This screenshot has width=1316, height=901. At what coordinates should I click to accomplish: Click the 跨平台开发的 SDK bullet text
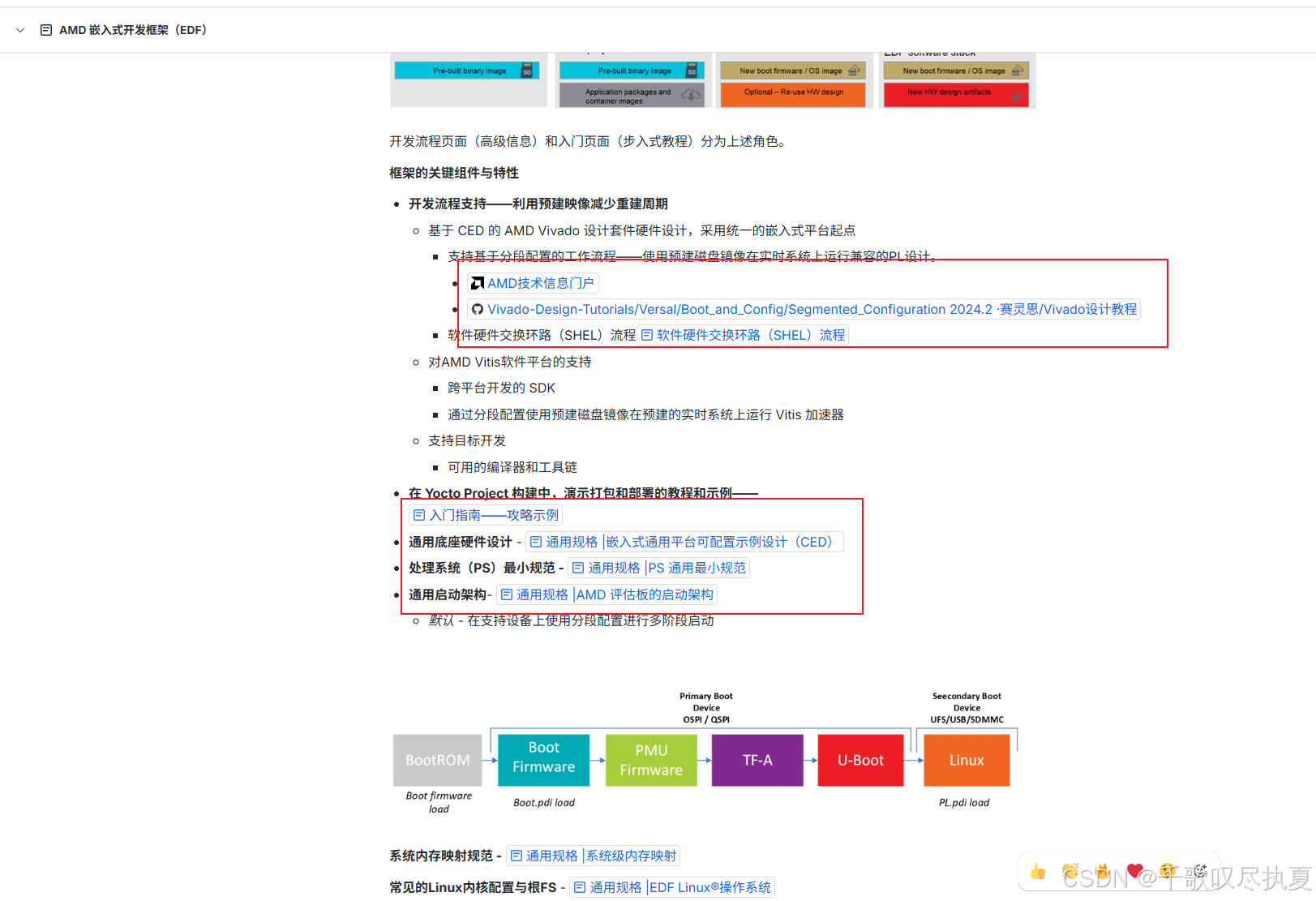(501, 388)
